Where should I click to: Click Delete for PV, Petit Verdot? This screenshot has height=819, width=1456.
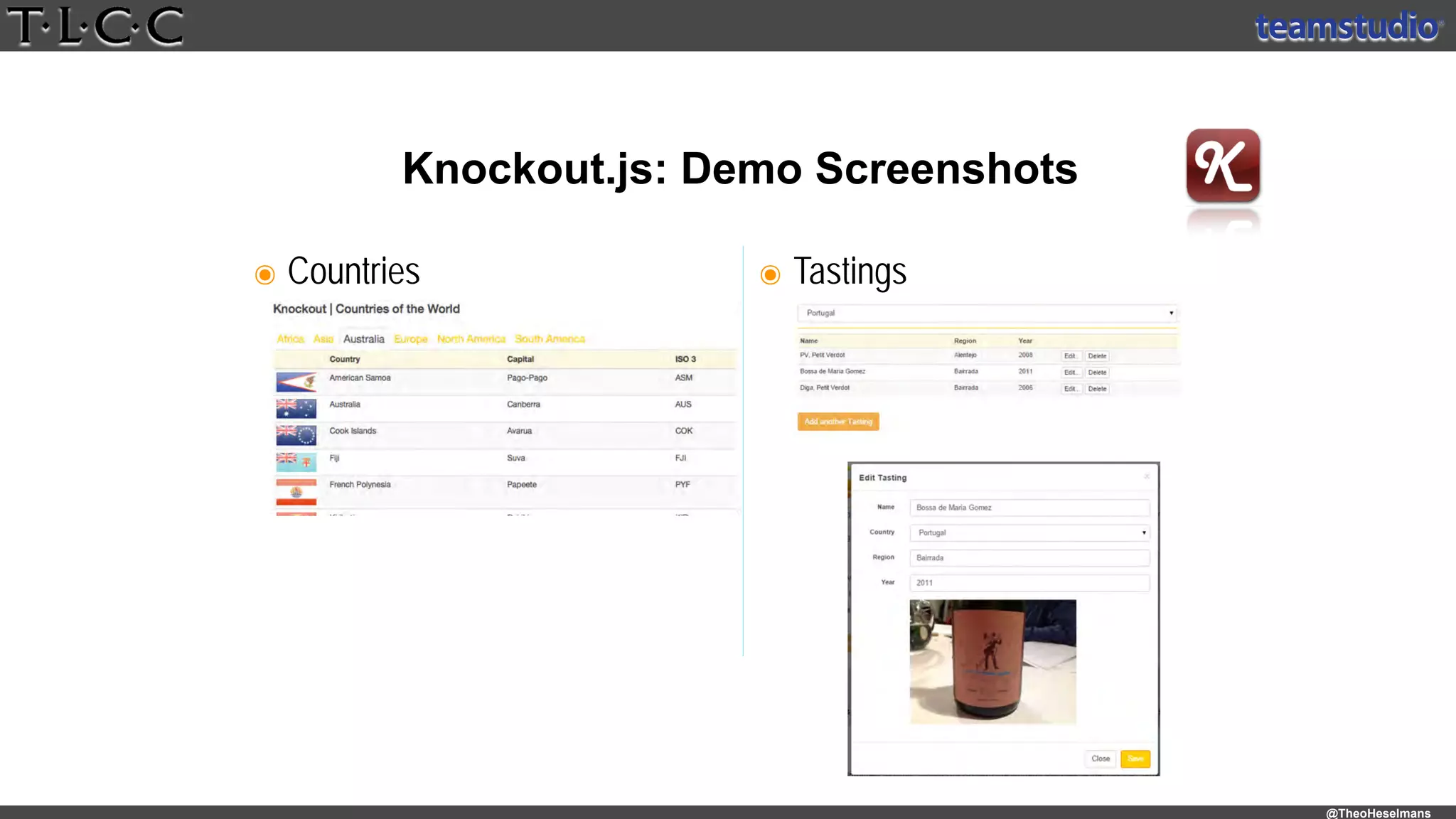(x=1097, y=356)
